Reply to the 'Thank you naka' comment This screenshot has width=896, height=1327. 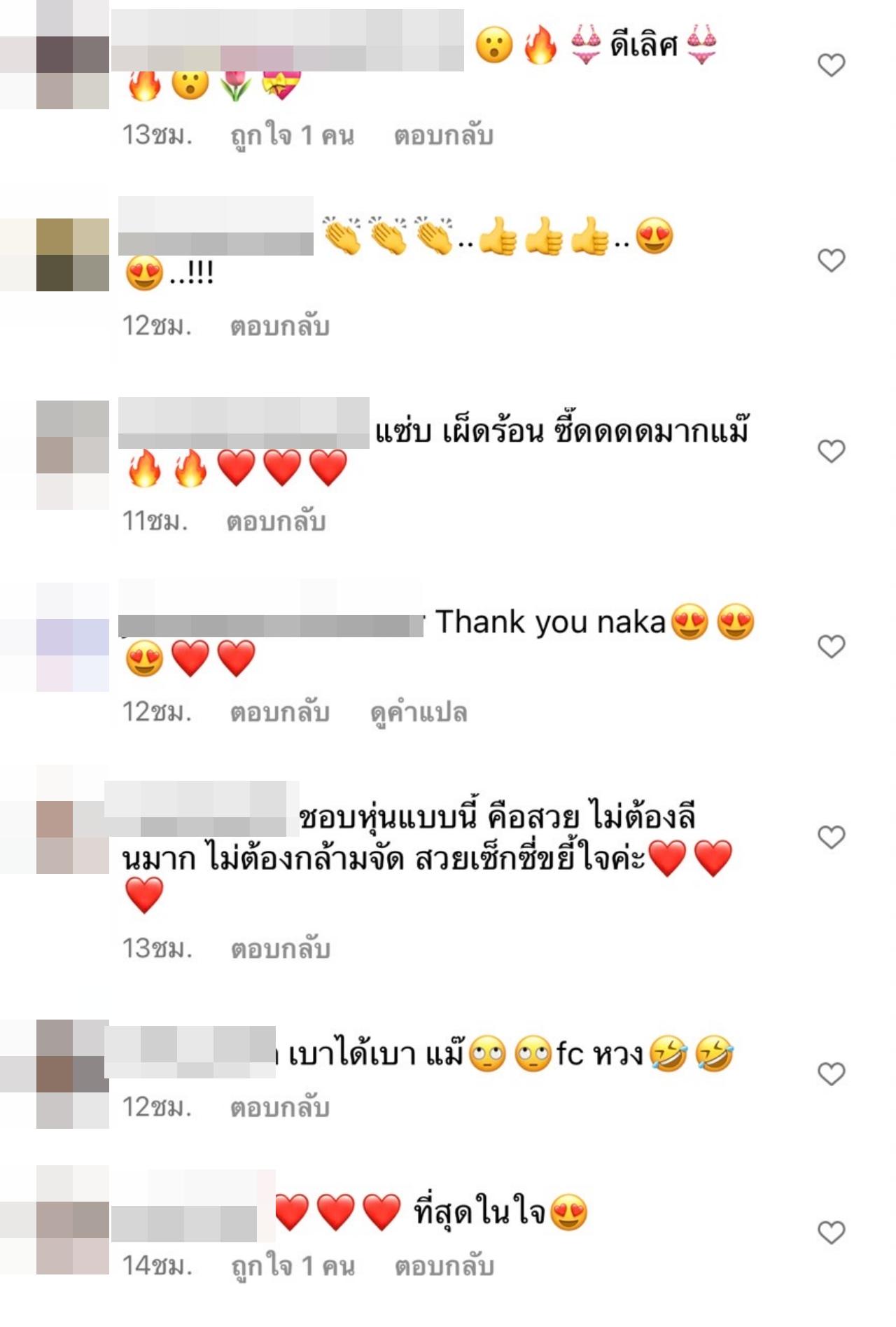(x=280, y=712)
